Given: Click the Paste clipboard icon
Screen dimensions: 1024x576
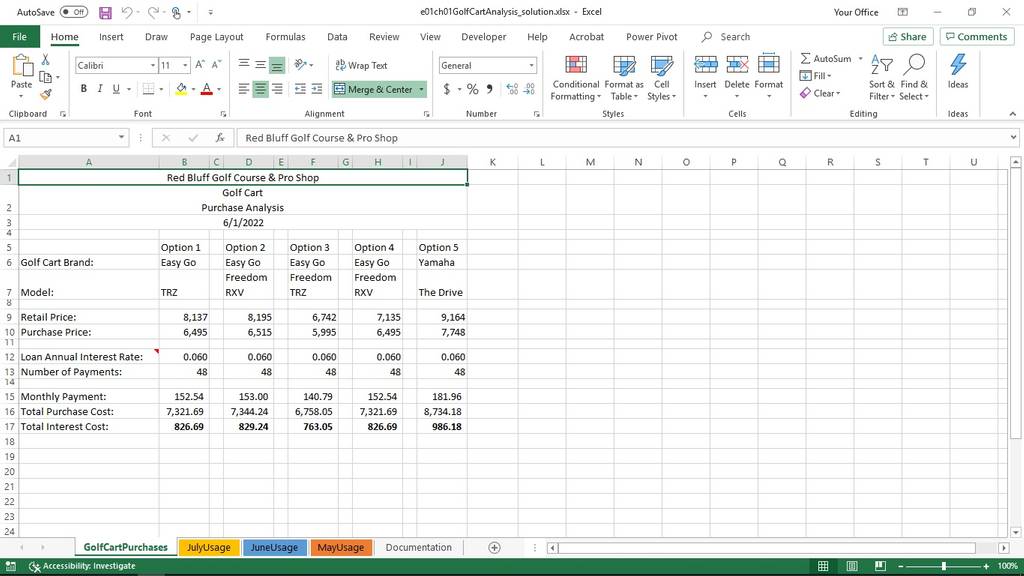Looking at the screenshot, I should [22, 66].
